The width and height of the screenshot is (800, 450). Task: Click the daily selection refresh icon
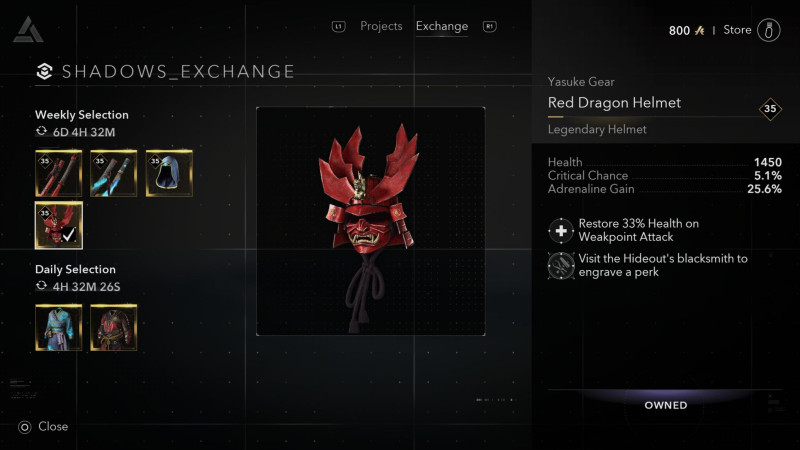click(41, 286)
